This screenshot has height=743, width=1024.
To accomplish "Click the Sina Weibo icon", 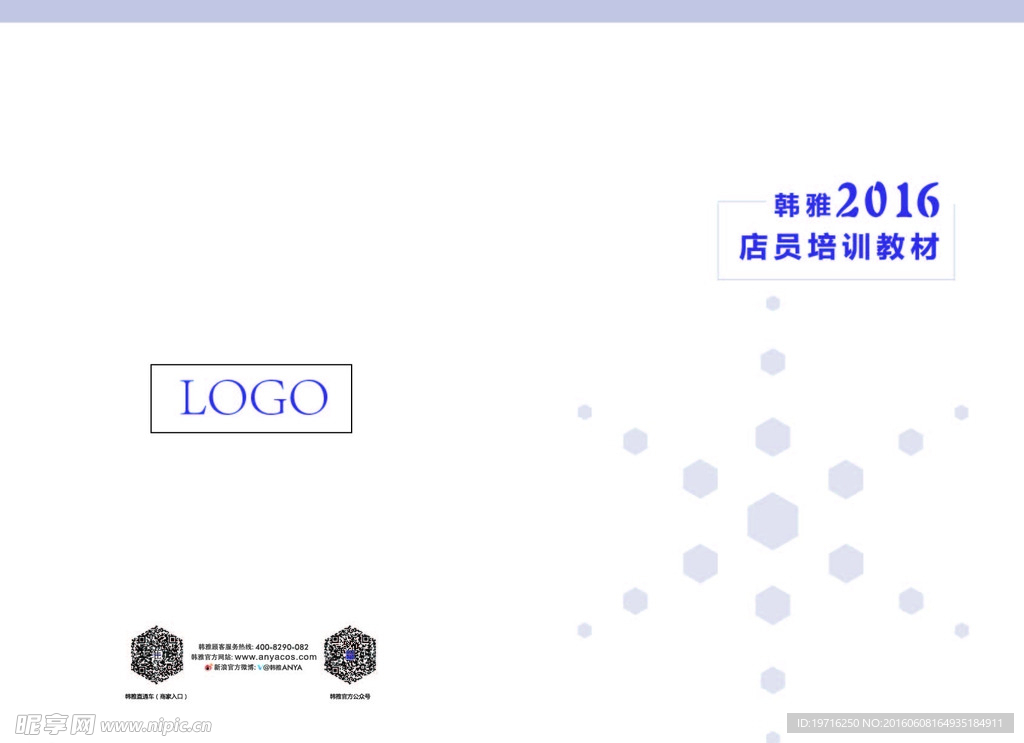I will [207, 666].
